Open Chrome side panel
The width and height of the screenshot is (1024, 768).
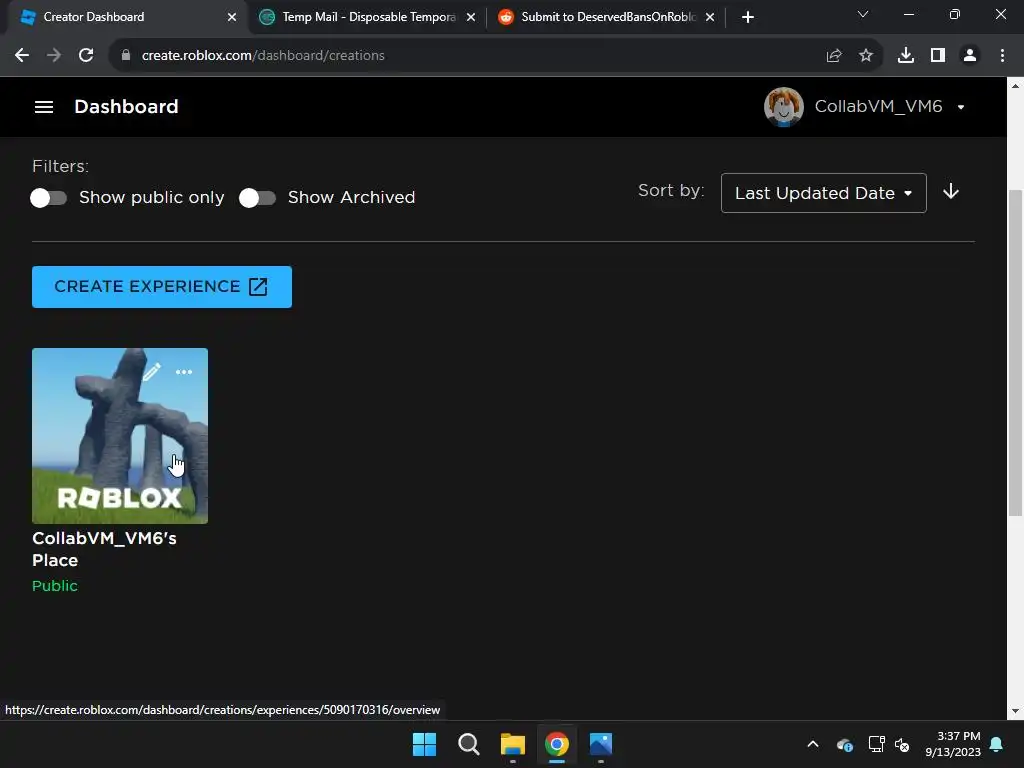click(x=938, y=56)
